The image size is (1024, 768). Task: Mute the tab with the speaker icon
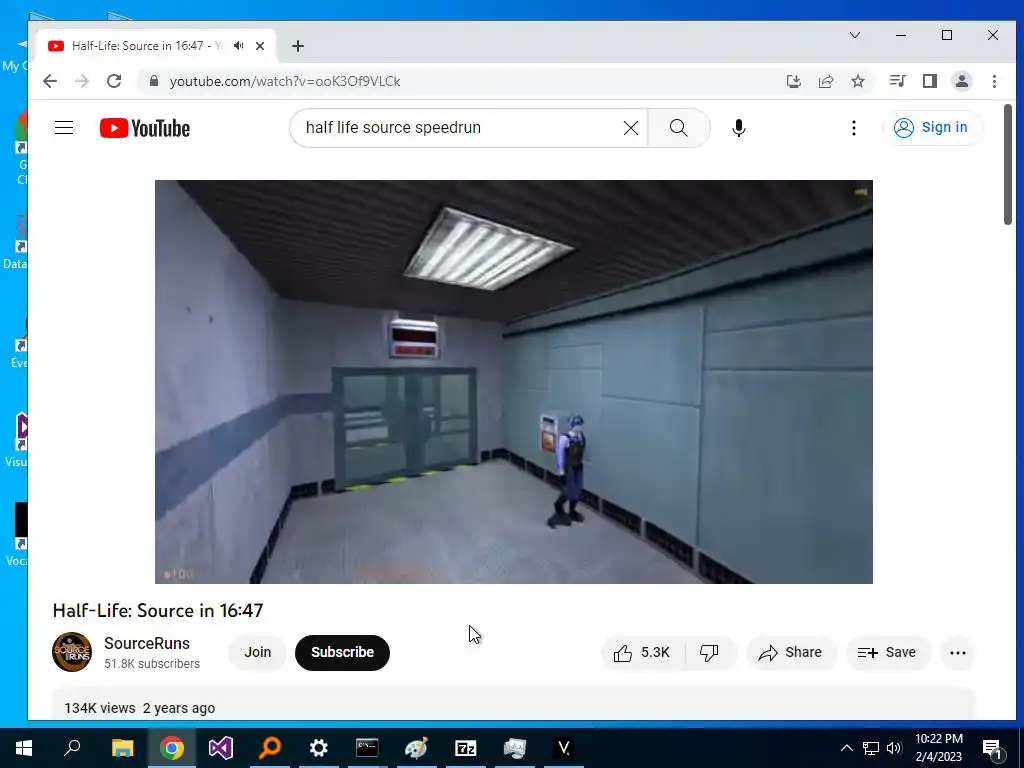[x=239, y=46]
